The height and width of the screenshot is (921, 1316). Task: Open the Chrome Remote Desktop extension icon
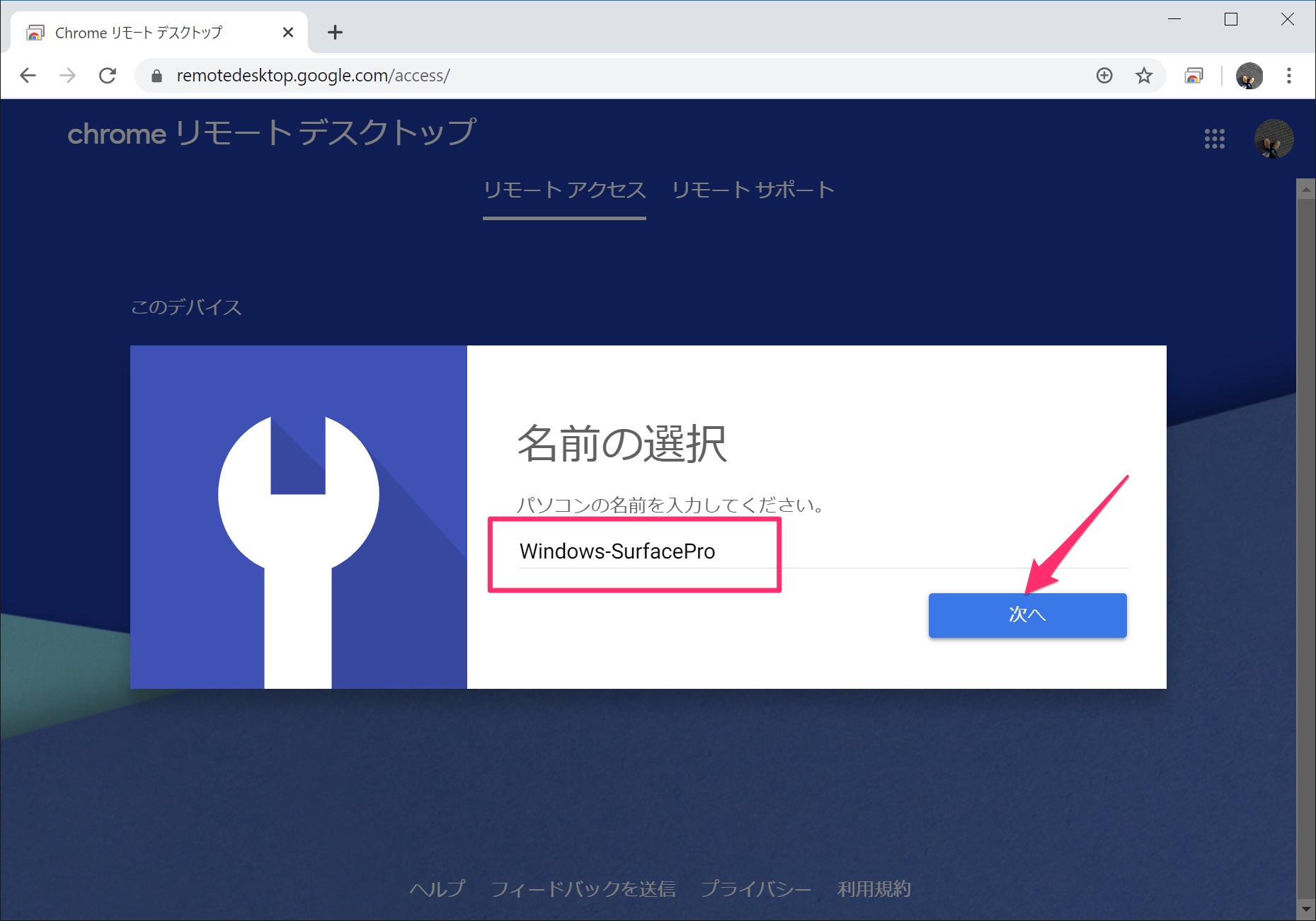1194,75
